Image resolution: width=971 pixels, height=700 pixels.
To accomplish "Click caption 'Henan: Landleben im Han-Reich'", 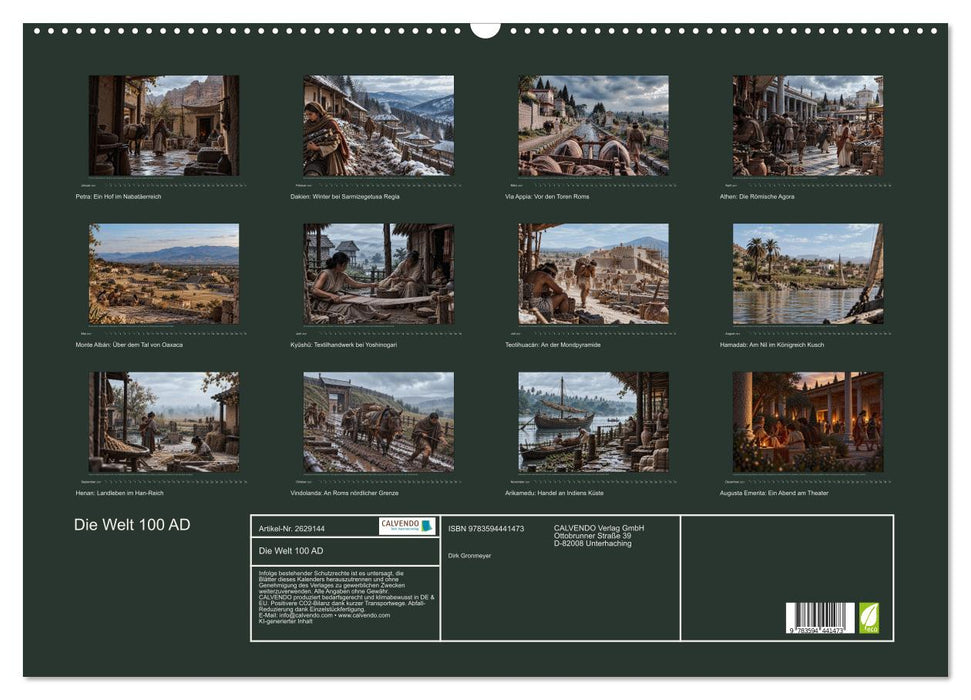I will (120, 493).
